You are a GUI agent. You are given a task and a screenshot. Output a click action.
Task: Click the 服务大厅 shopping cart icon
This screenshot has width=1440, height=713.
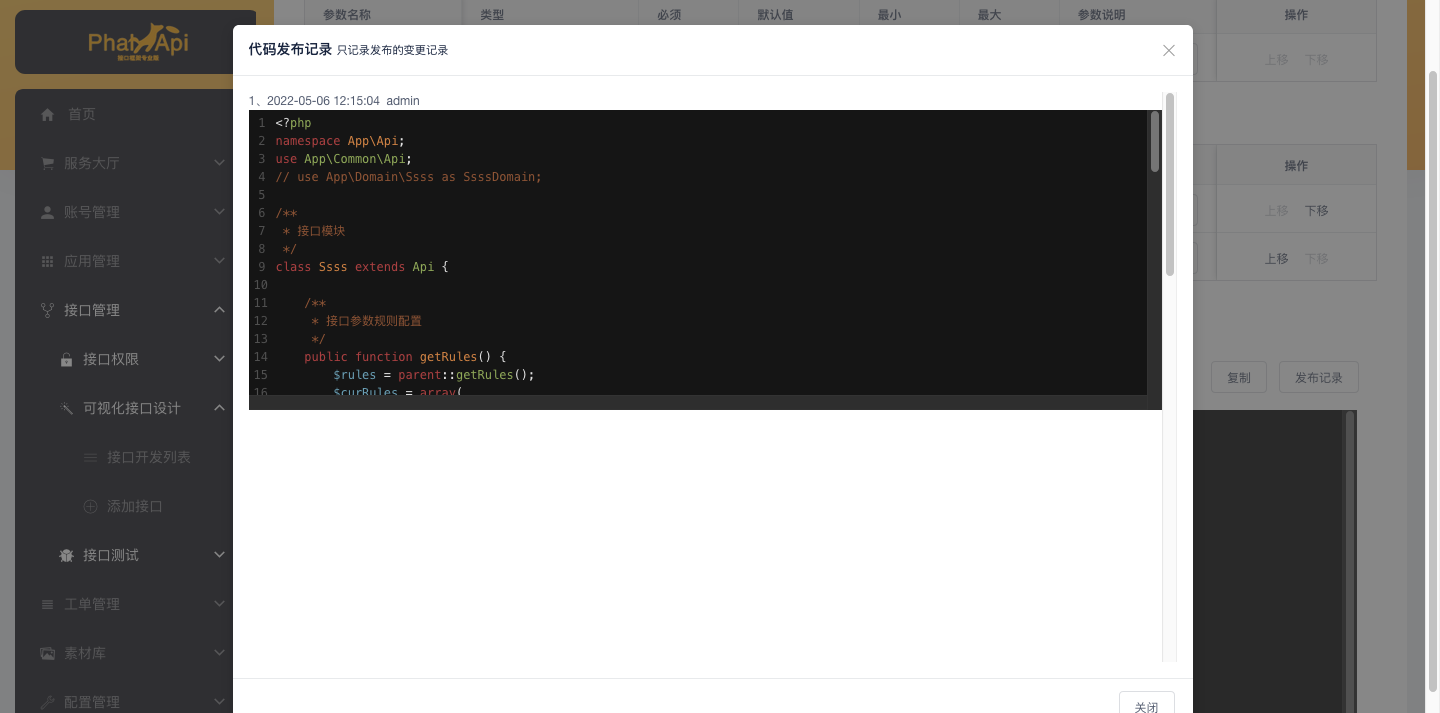[47, 163]
